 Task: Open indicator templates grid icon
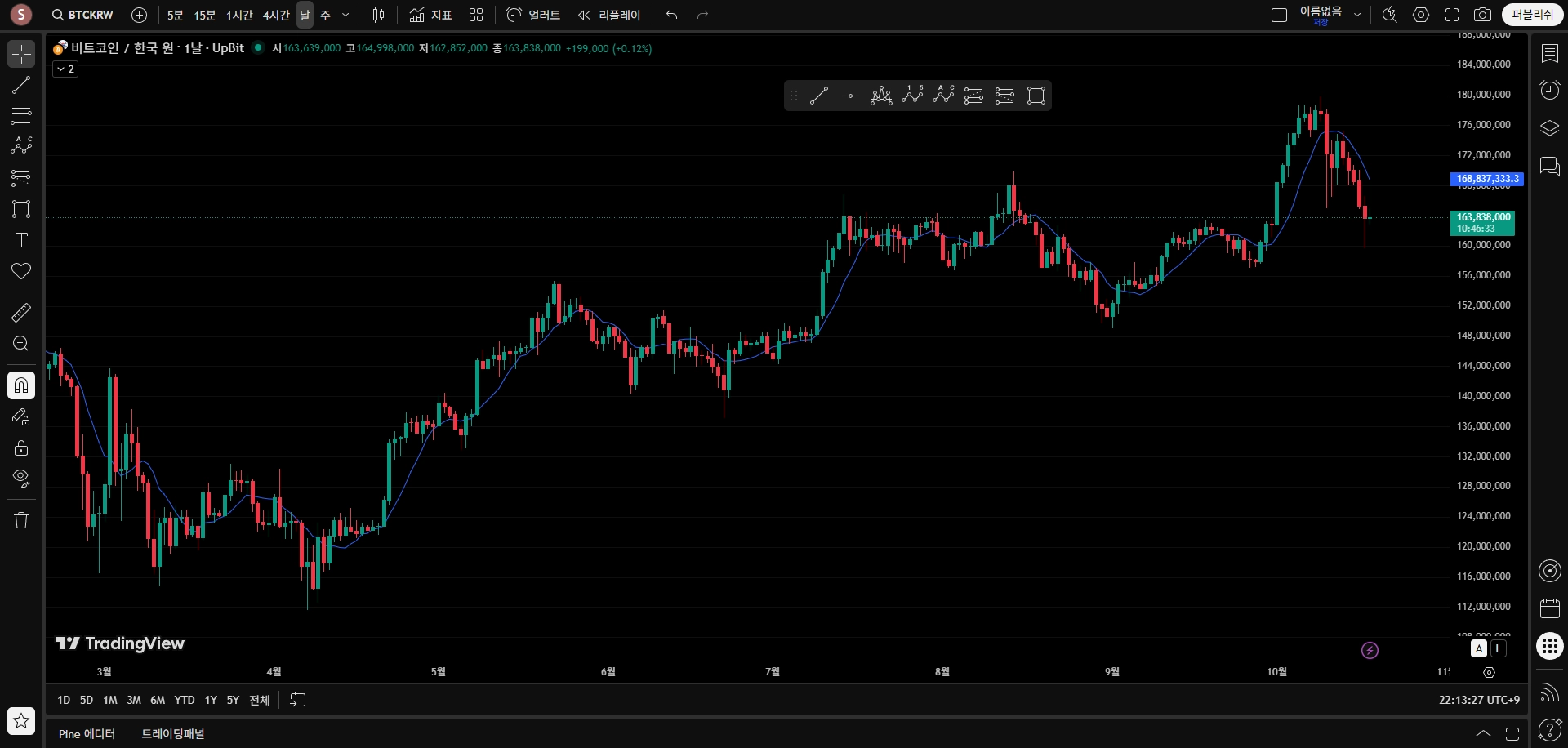pyautogui.click(x=476, y=15)
